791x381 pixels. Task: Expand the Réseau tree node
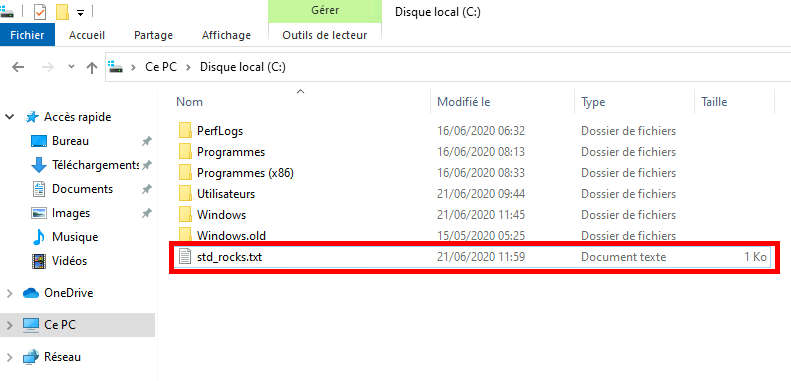[x=9, y=357]
